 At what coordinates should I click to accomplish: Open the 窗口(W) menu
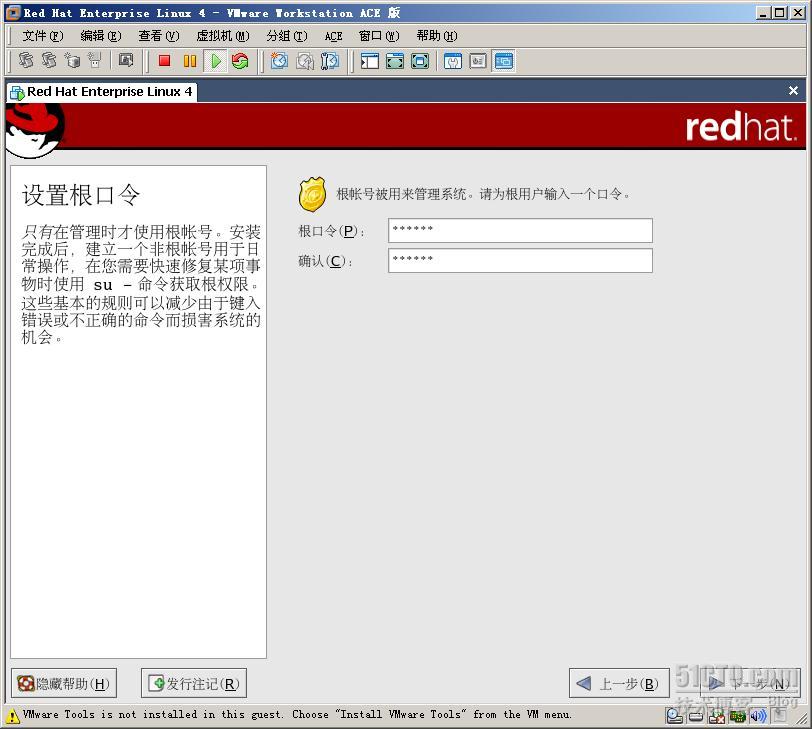[379, 36]
